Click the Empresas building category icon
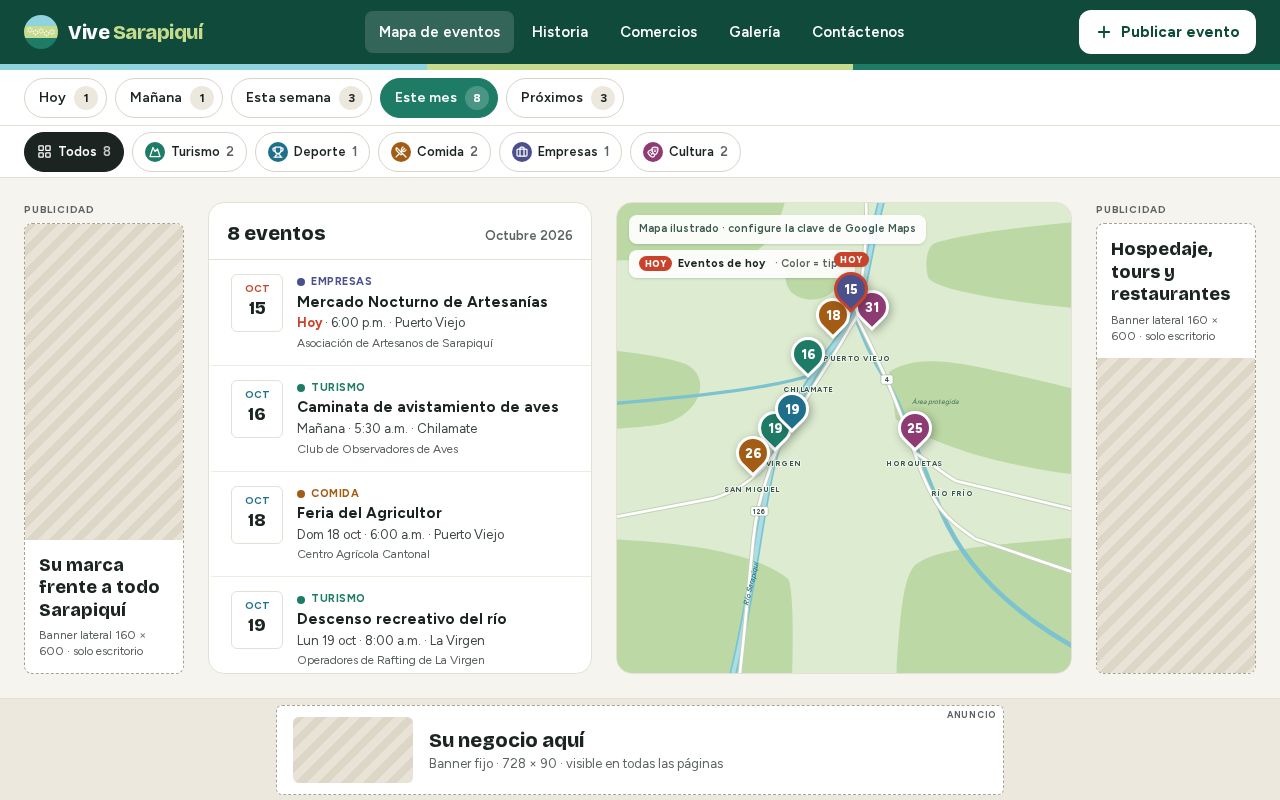This screenshot has width=1280, height=800. 522,152
